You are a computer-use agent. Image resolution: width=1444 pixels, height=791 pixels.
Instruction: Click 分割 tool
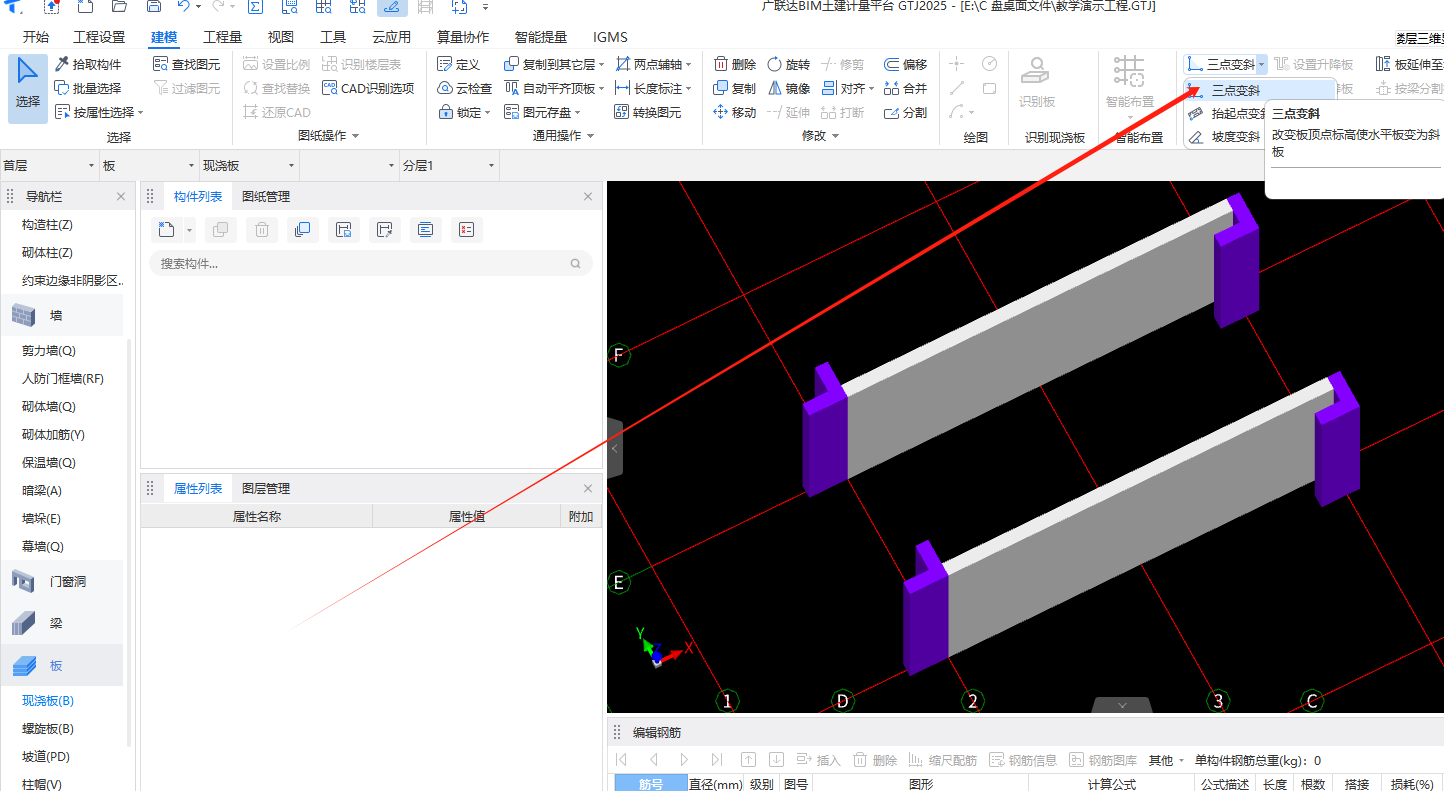pyautogui.click(x=906, y=112)
